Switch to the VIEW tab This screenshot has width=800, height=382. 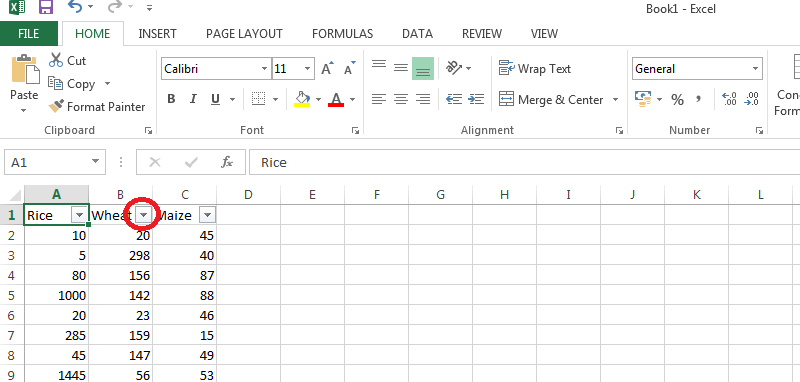tap(544, 34)
